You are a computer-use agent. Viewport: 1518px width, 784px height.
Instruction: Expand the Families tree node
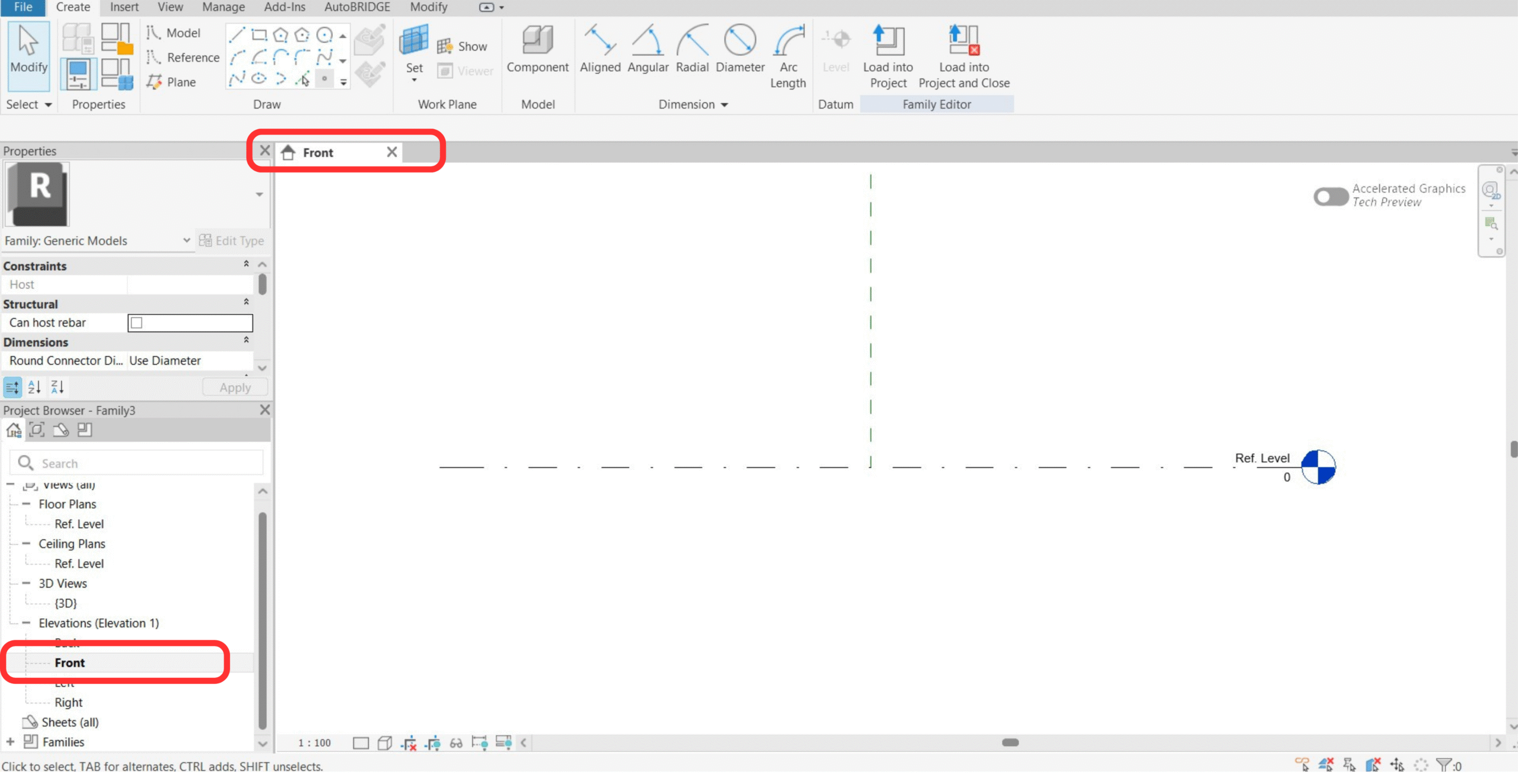(x=10, y=742)
